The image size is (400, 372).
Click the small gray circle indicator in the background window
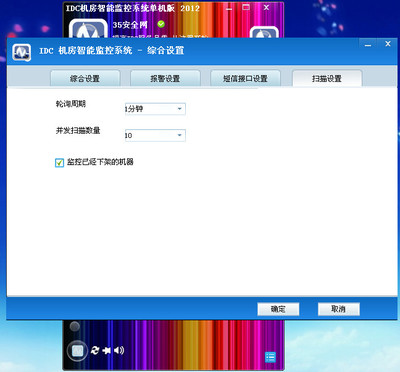click(x=75, y=326)
